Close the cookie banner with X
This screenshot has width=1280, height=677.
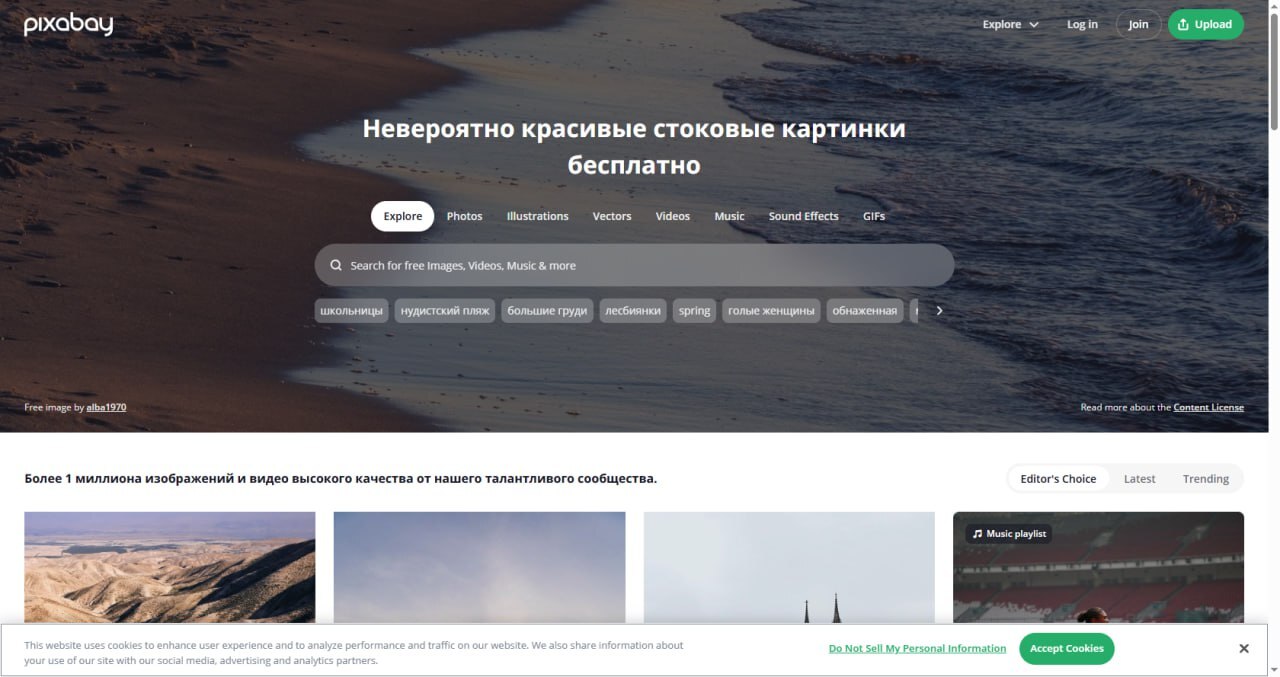click(1243, 648)
